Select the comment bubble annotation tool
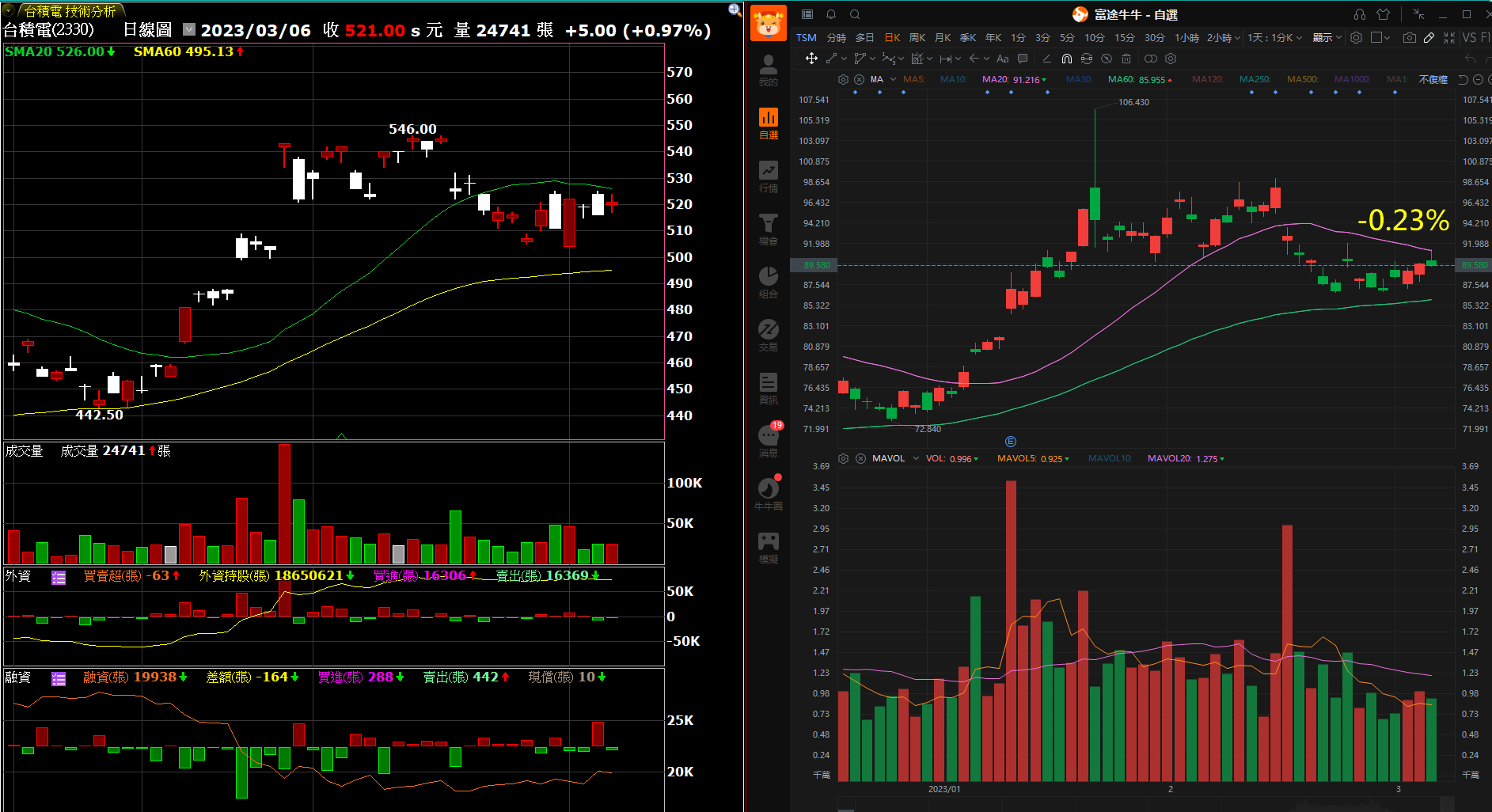Screen dimensions: 1492x812 pyautogui.click(x=1023, y=59)
